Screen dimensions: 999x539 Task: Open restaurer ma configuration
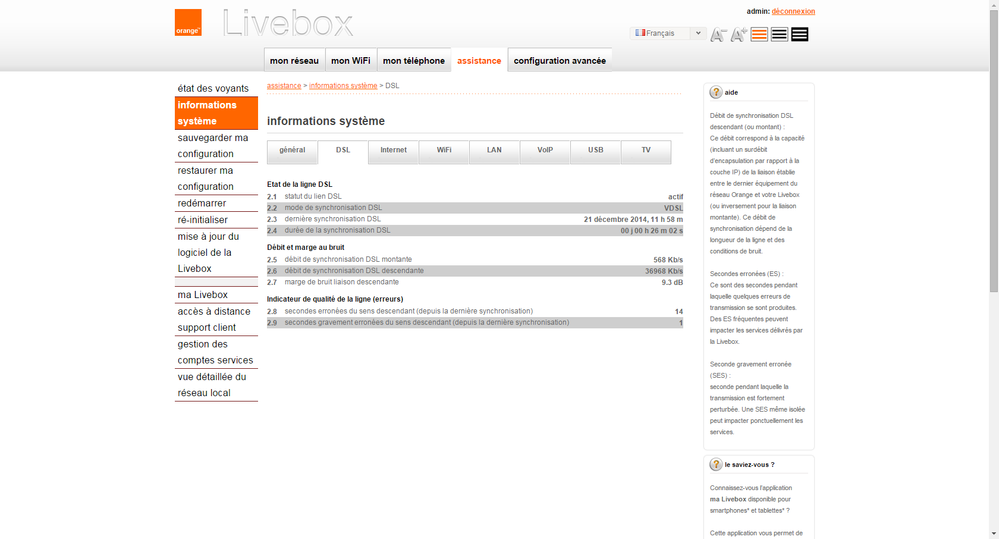pyautogui.click(x=216, y=178)
